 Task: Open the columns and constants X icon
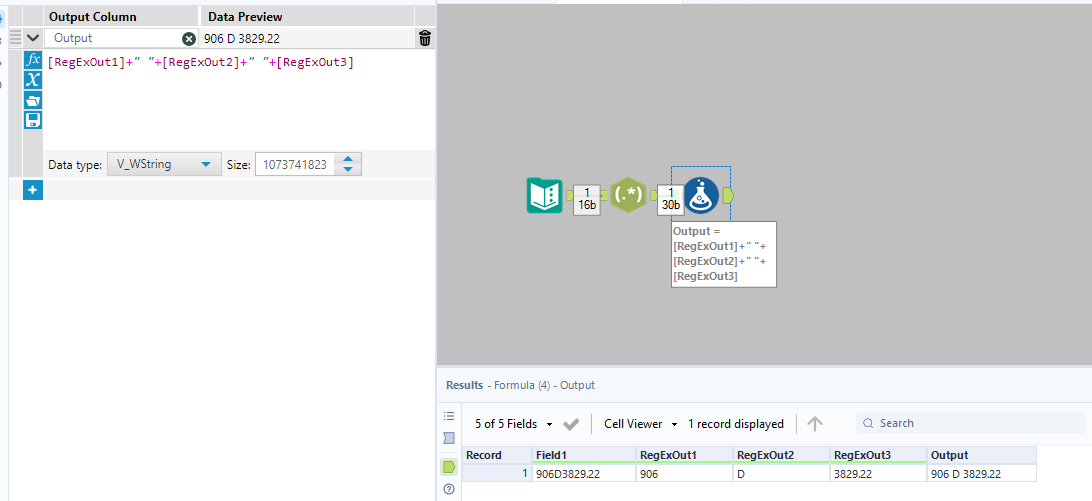(x=33, y=80)
